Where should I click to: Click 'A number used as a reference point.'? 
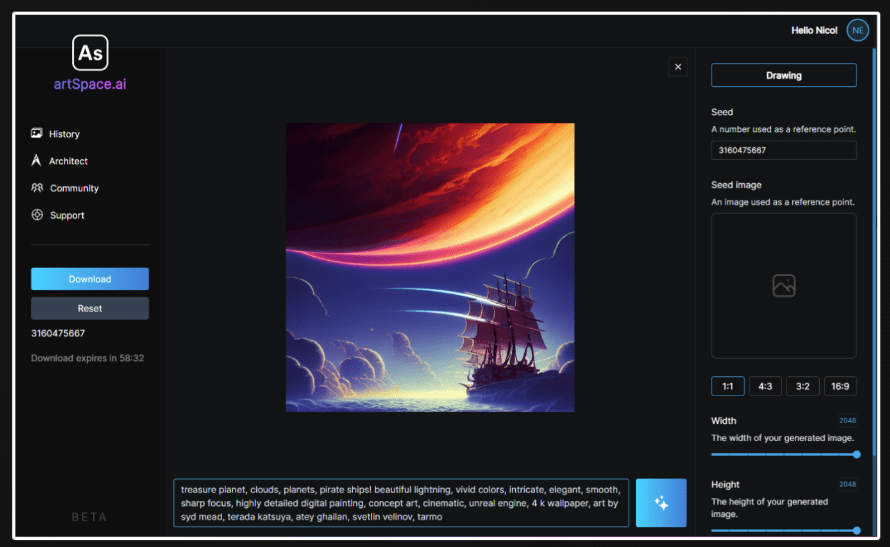coord(783,129)
